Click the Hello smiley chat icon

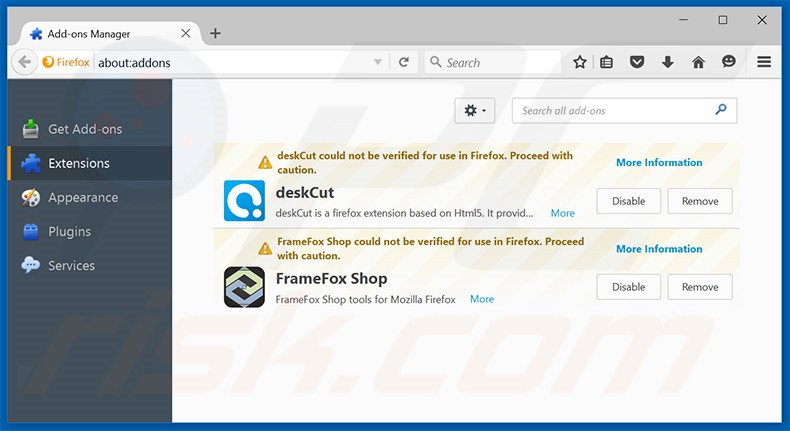pos(729,62)
